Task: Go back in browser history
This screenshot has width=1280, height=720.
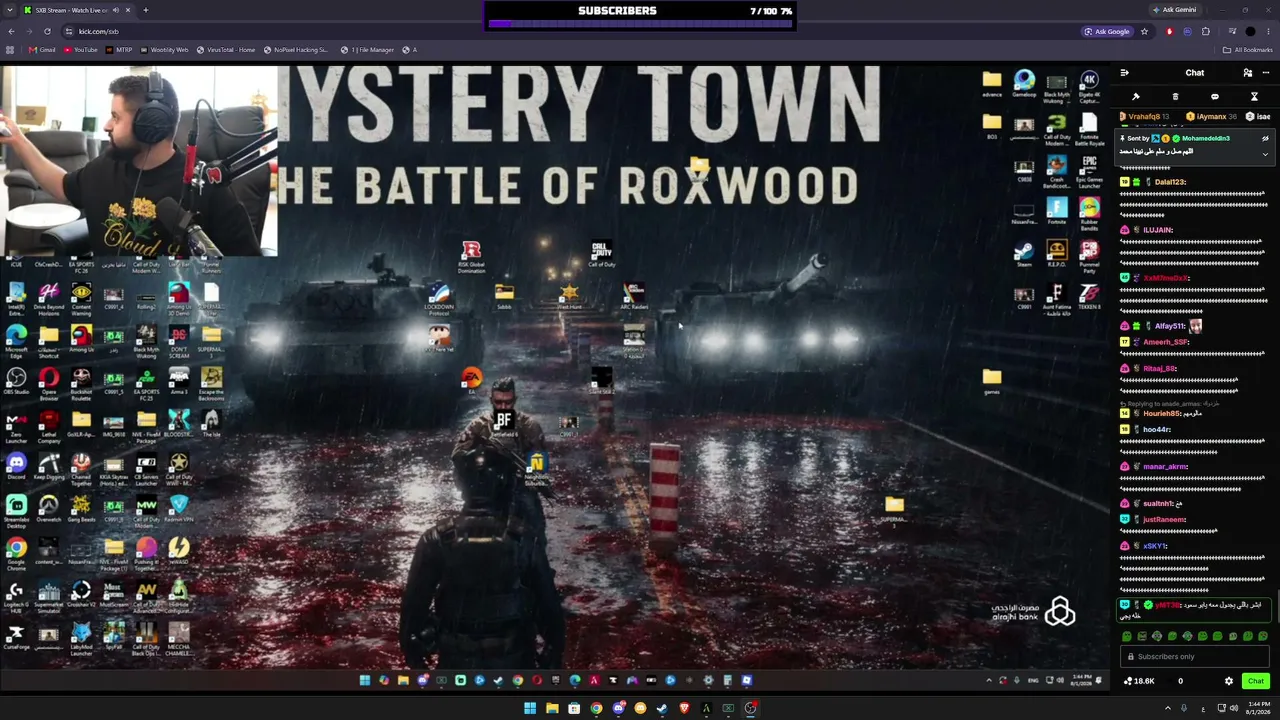Action: (x=11, y=31)
